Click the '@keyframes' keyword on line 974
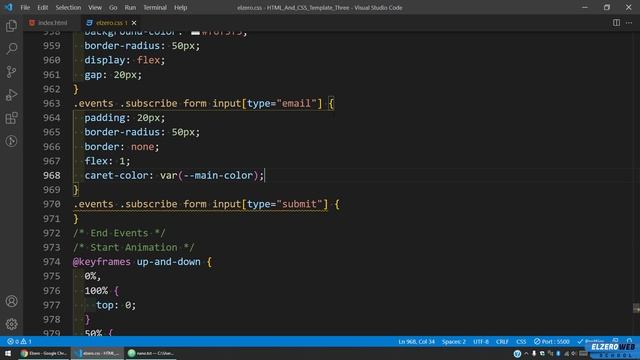This screenshot has height=360, width=640. (102, 262)
